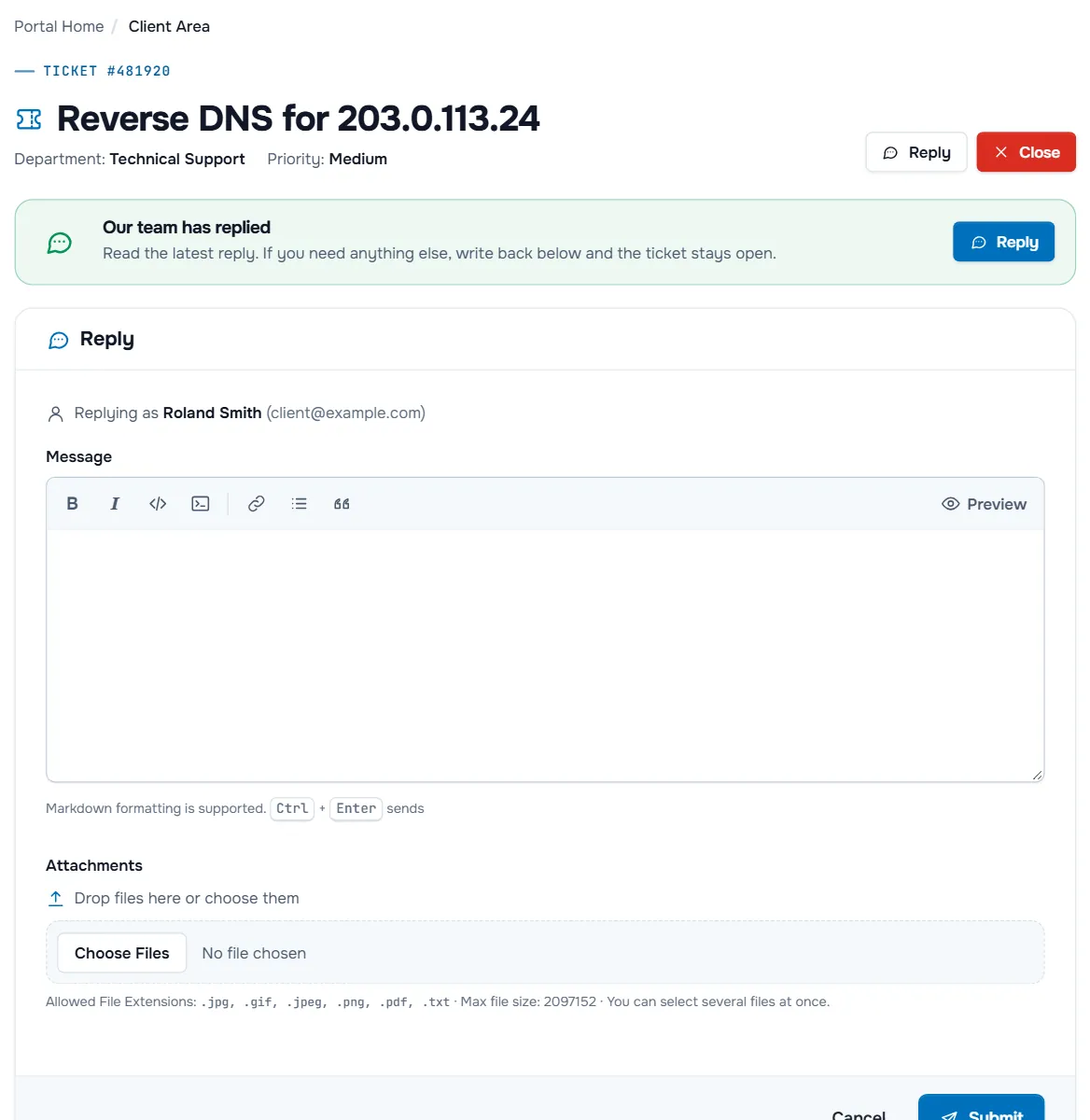Click the 'Technical Support' department value

[177, 159]
